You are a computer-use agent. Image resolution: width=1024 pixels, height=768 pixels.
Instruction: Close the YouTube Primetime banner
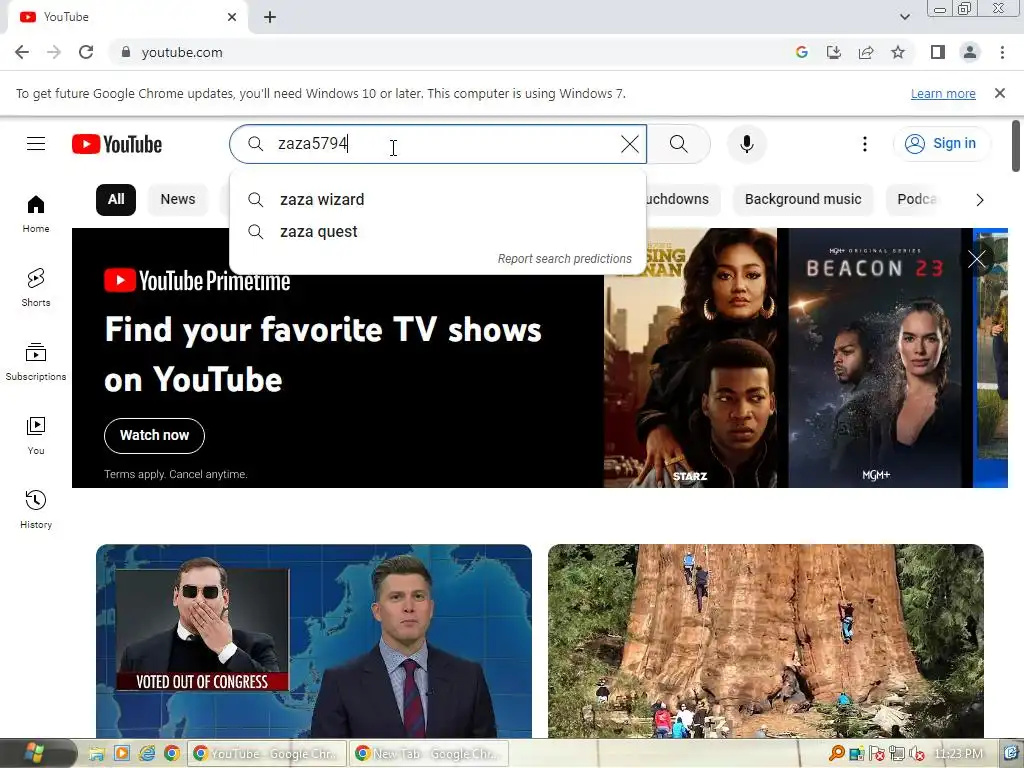(x=977, y=259)
